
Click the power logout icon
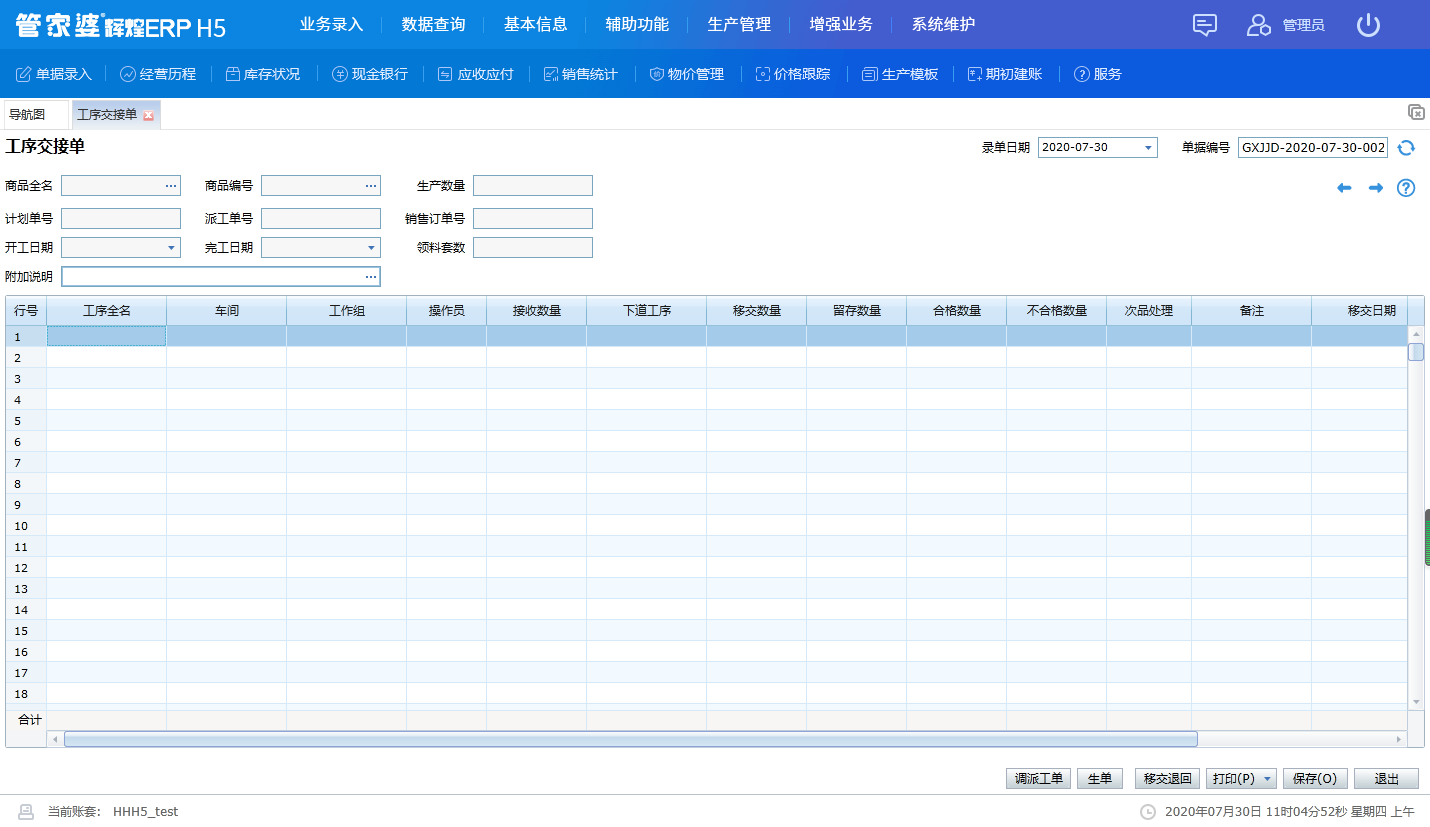(x=1368, y=25)
